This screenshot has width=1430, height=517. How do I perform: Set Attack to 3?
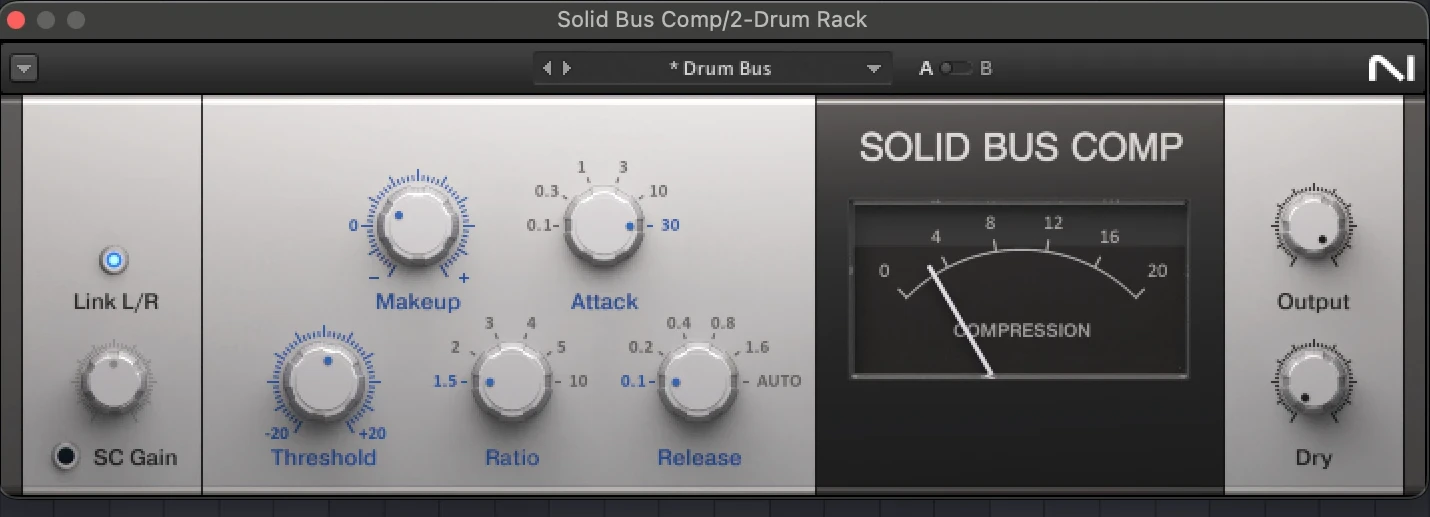tap(623, 166)
